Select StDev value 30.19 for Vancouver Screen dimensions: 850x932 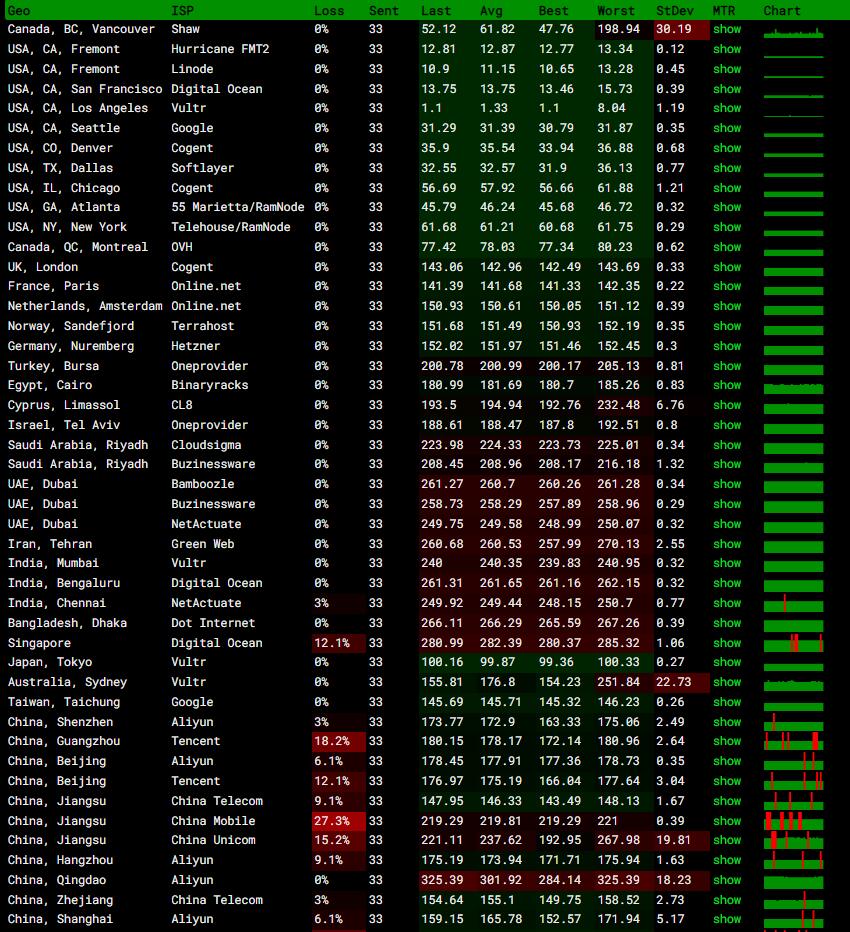coord(681,29)
